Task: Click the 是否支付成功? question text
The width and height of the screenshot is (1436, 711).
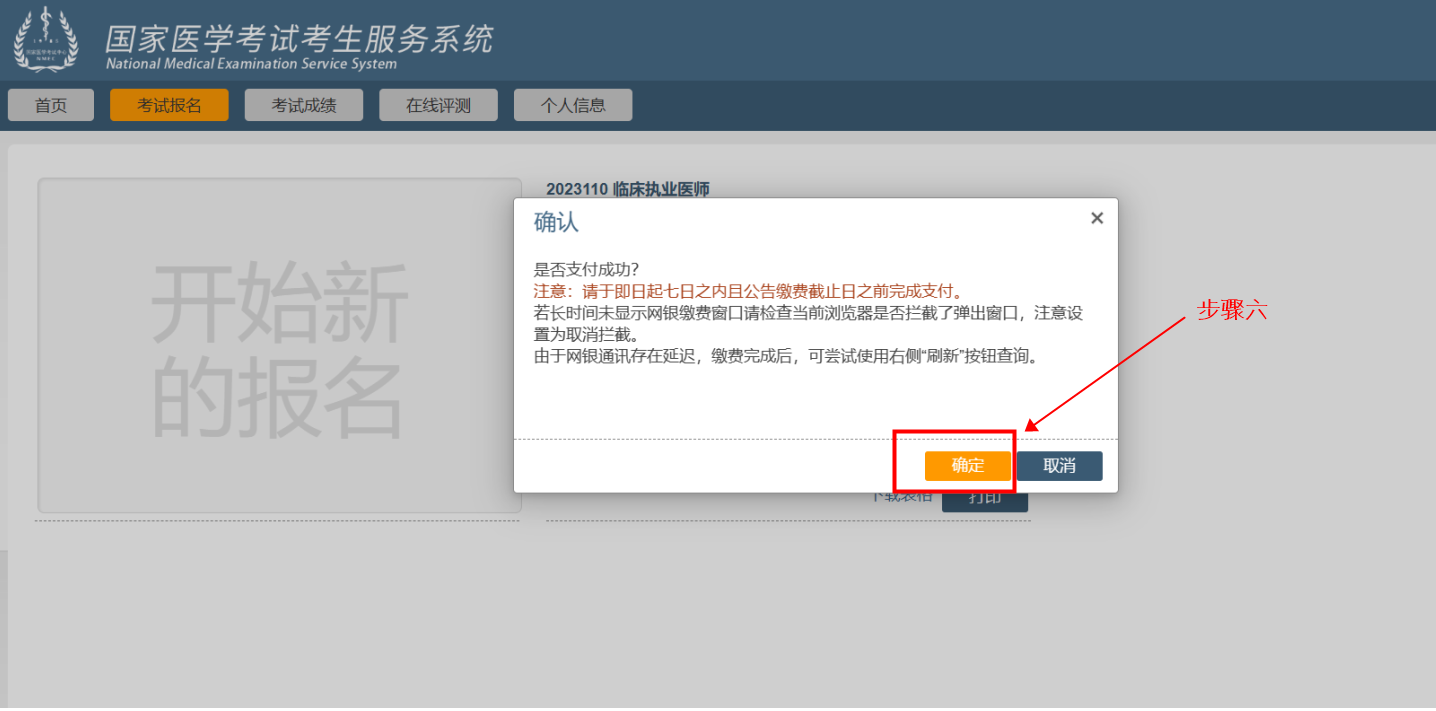Action: click(x=587, y=270)
